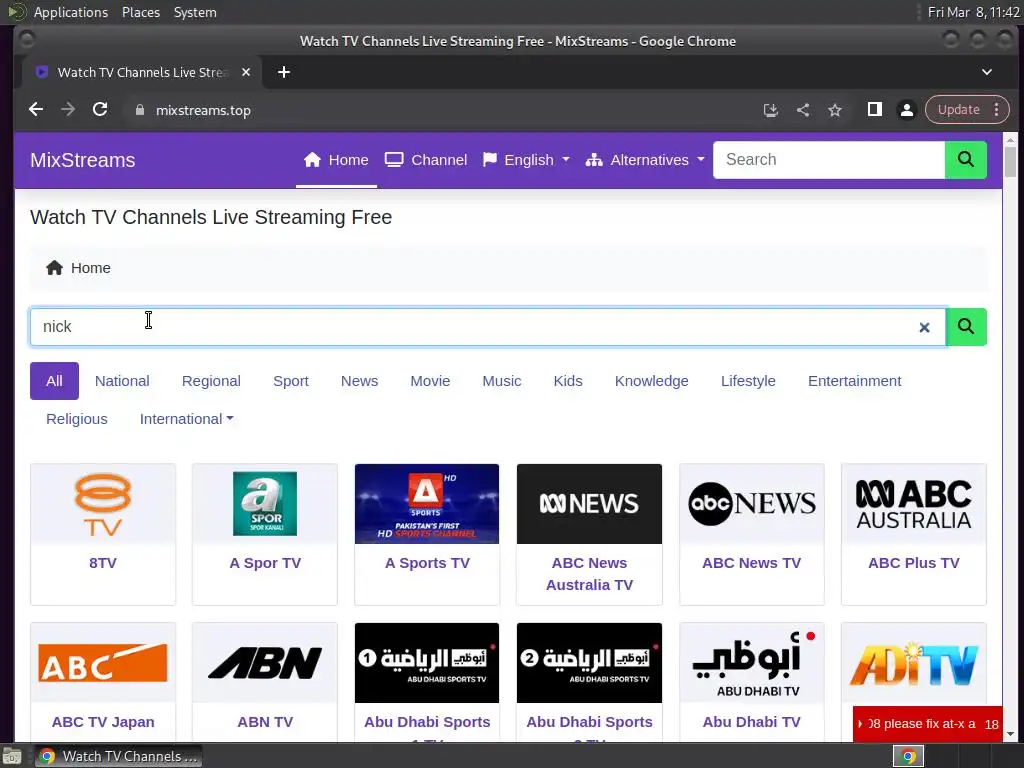
Task: Open Chrome's three-dot menu
Action: pyautogui.click(x=997, y=110)
